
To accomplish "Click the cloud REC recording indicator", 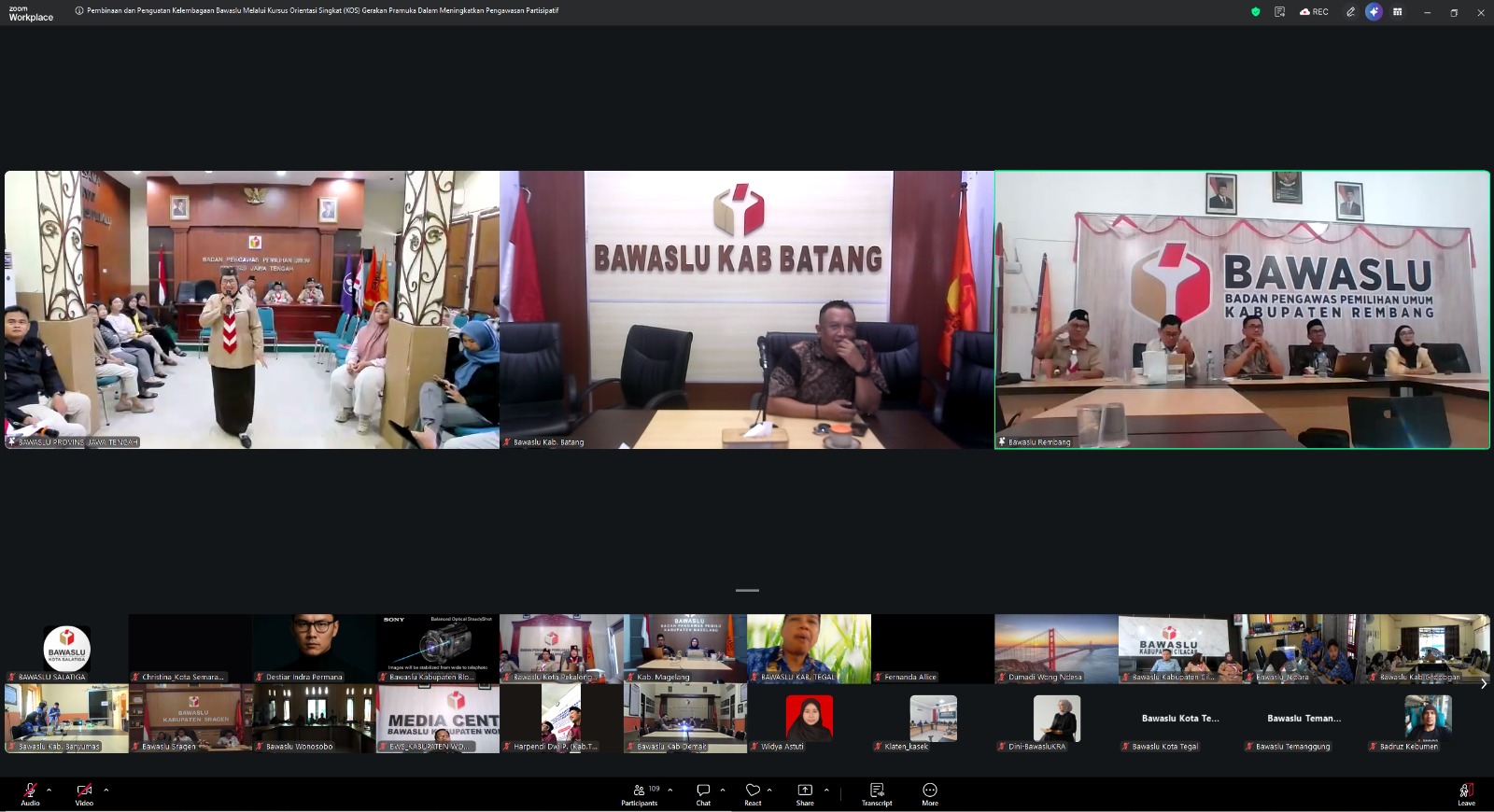I will coord(1314,12).
